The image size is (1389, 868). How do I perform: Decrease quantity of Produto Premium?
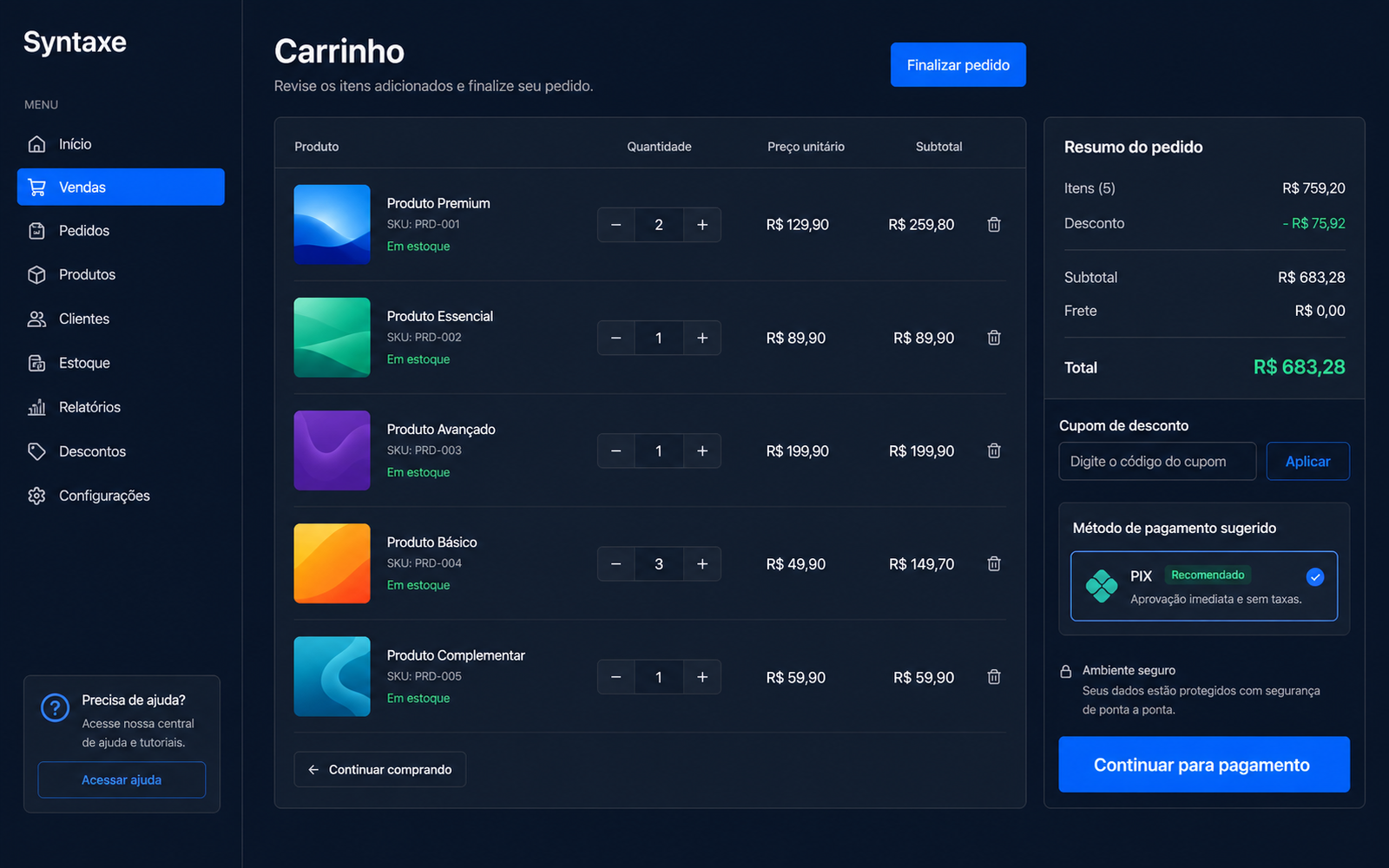pos(616,225)
